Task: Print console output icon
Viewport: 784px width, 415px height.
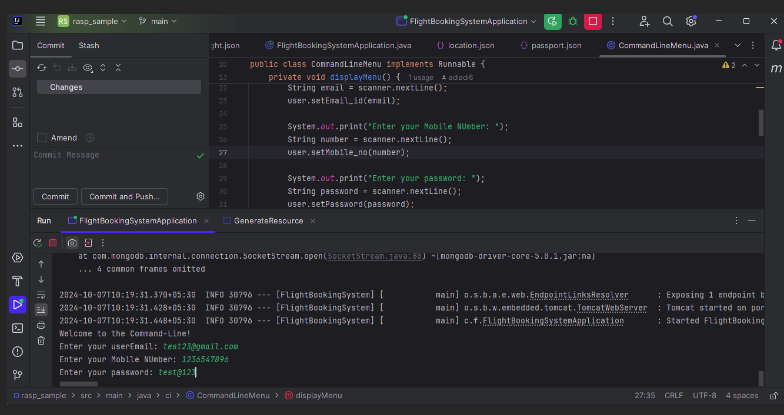Action: point(41,326)
